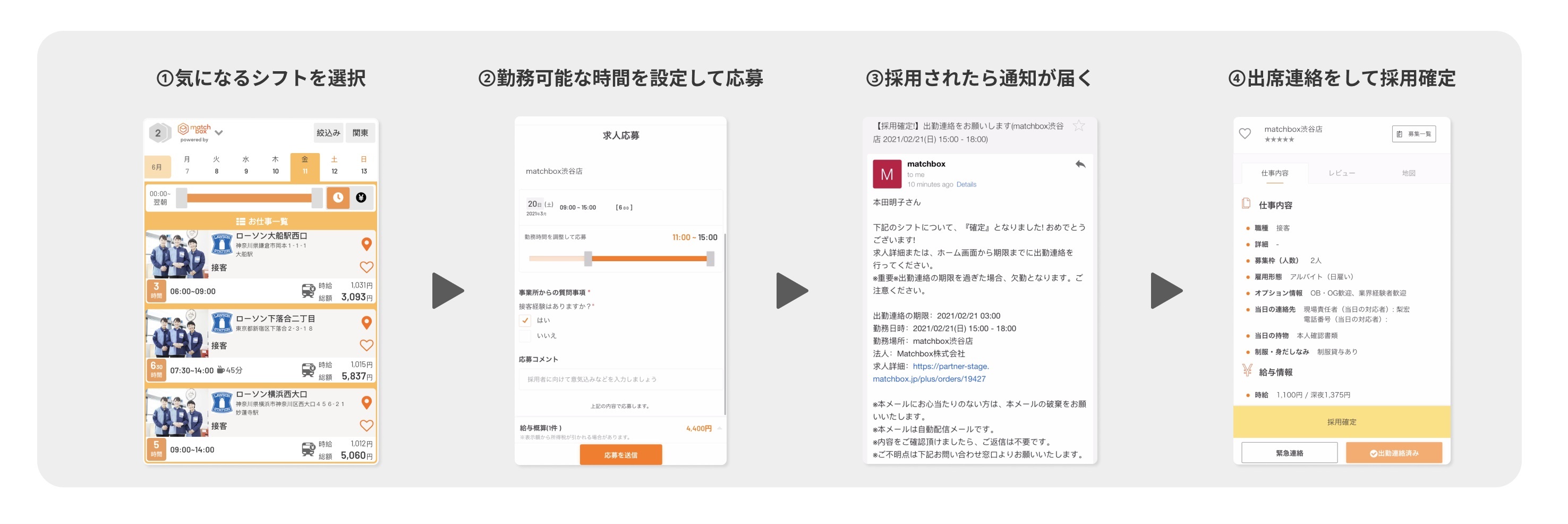Open map pin for ローソン大船駅西口
1568x524 pixels.
(367, 244)
